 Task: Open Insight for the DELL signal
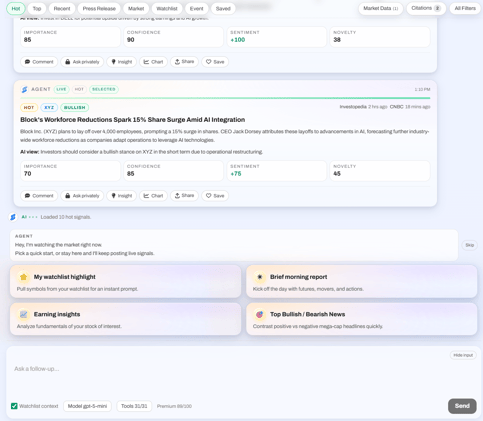coord(122,62)
